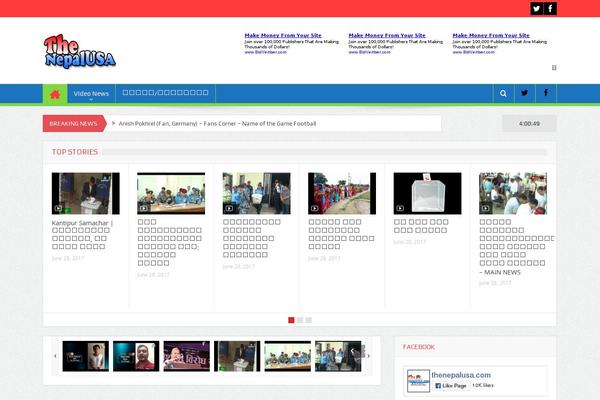Open first bottom carousel thumbnail of young man

(x=86, y=356)
